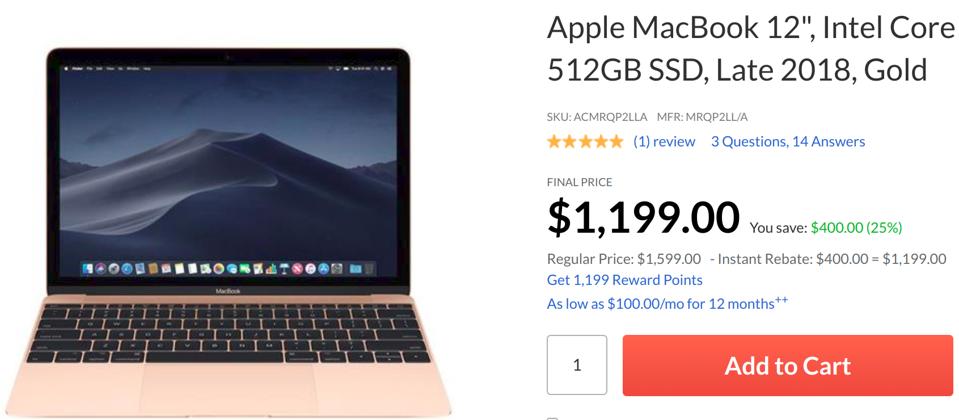Click the News icon in pictured dock
The width and height of the screenshot is (959, 420).
pos(297,268)
